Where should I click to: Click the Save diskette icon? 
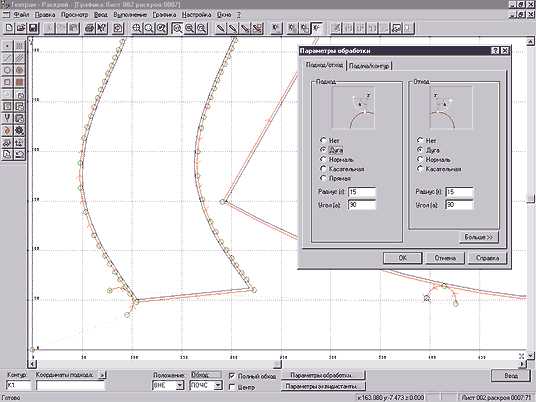pos(33,28)
